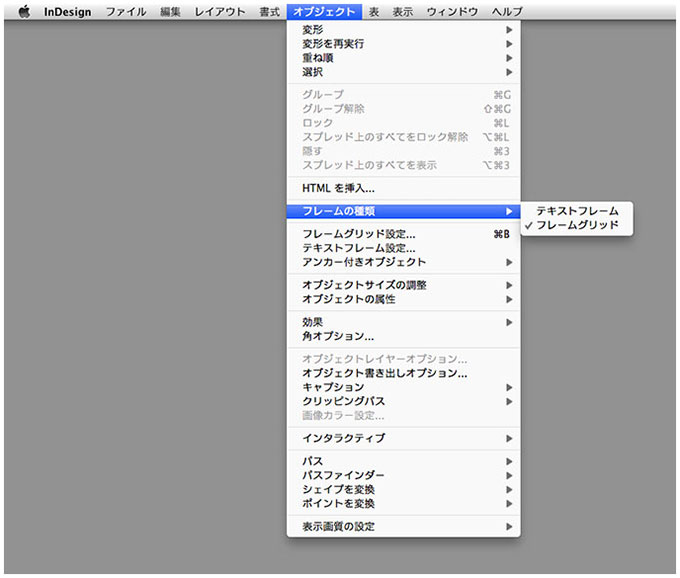Screen dimensions: 680x578
Task: Click the disabled グループ menu item
Action: point(403,95)
